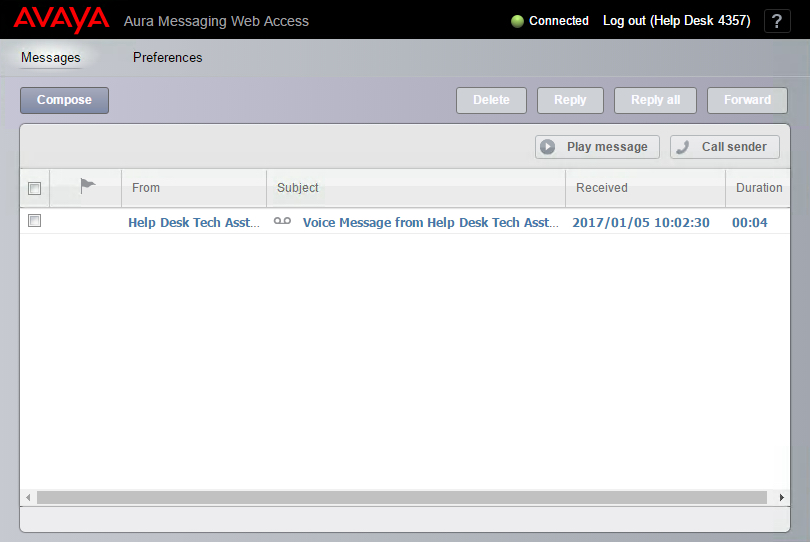Switch to the Messages tab

tap(50, 58)
